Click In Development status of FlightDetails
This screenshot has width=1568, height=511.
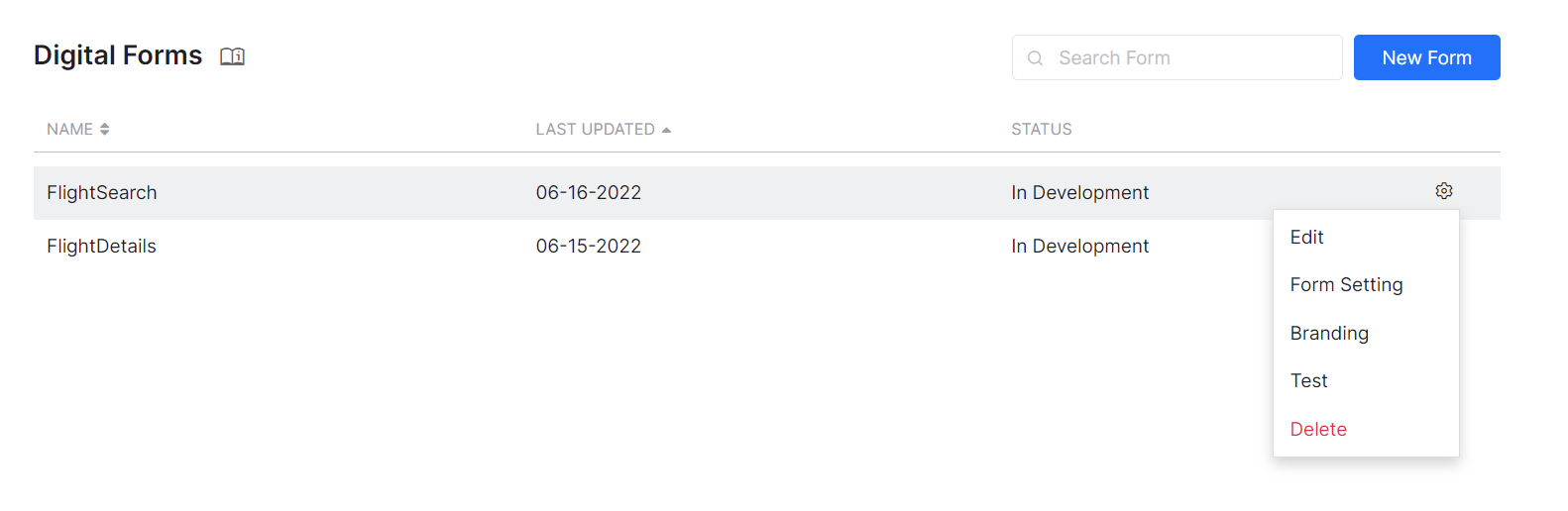(1079, 247)
